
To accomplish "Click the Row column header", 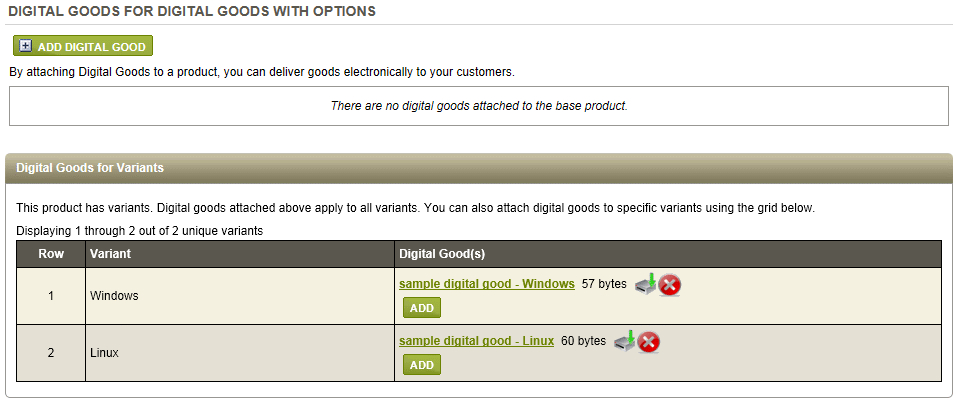I will [51, 254].
